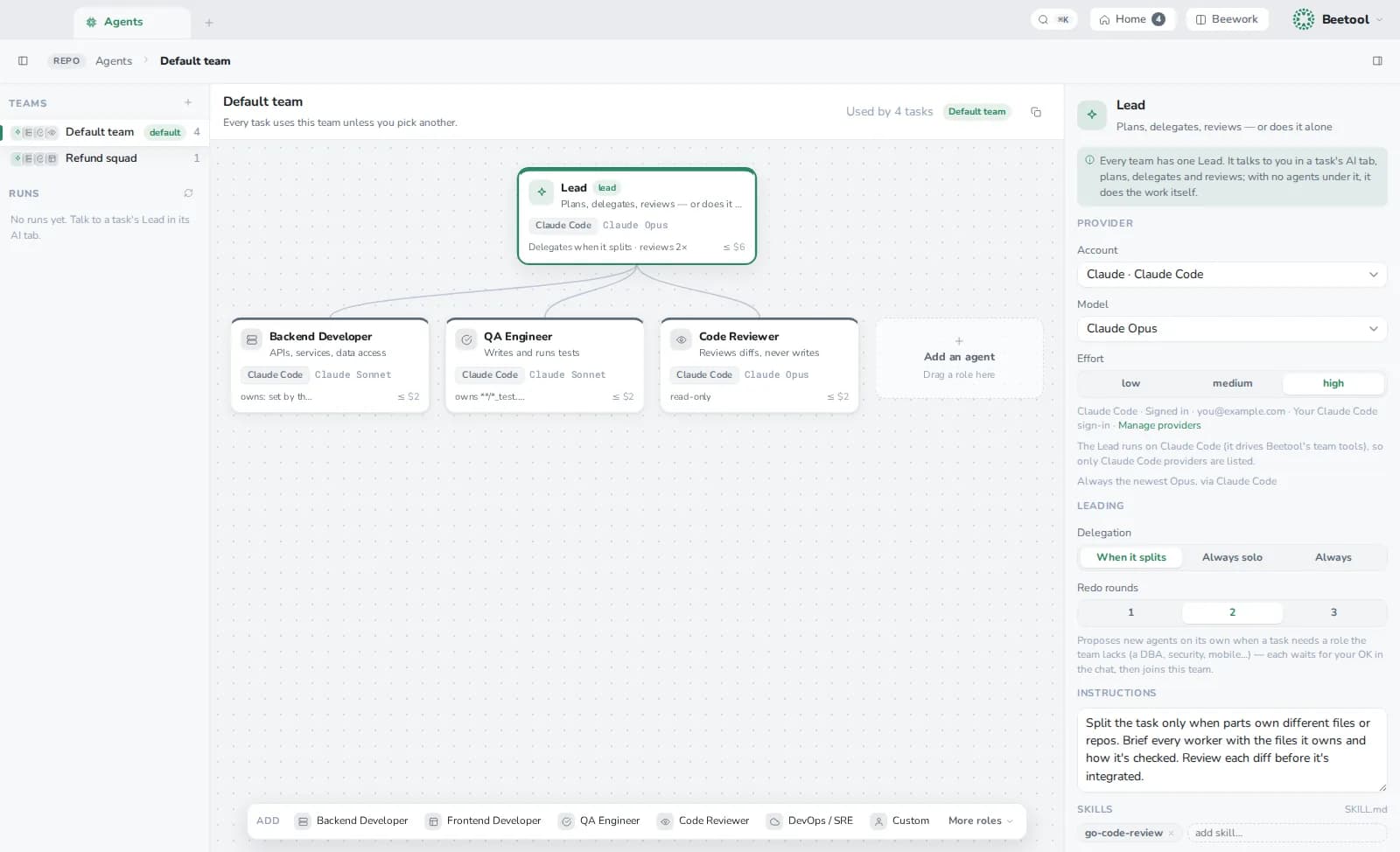Refresh the Runs list
This screenshot has height=852, width=1400.
(188, 192)
